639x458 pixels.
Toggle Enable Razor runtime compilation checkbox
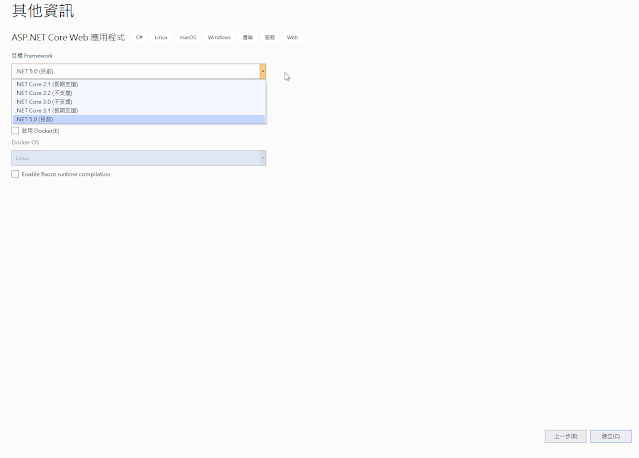tap(15, 174)
